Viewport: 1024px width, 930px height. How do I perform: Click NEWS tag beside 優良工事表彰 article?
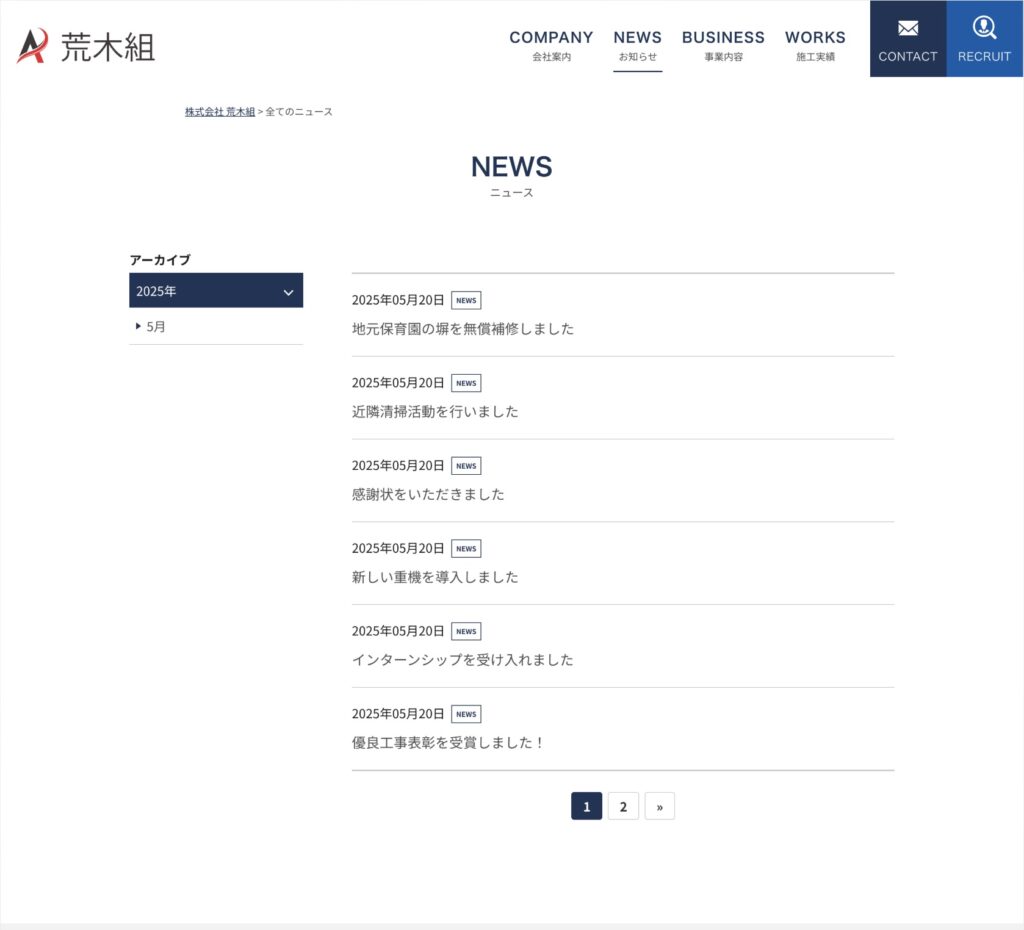pyautogui.click(x=466, y=714)
